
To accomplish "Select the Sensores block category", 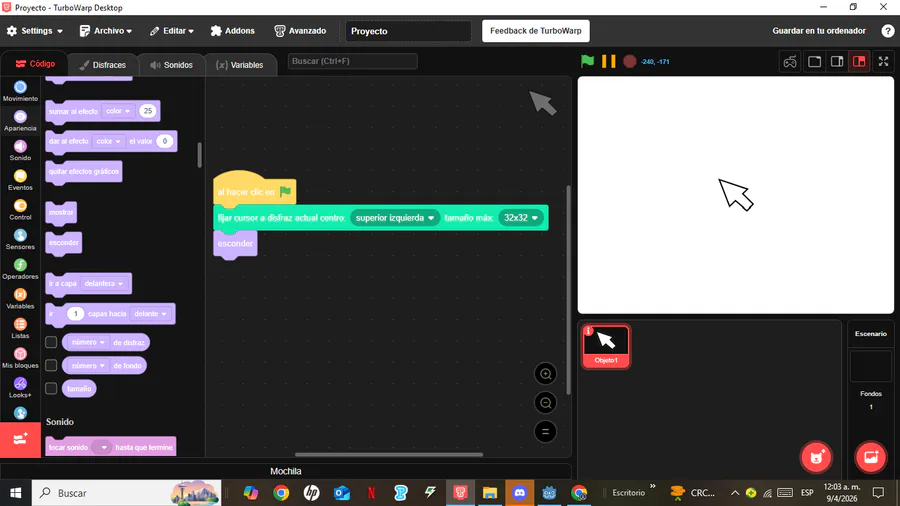I will click(x=20, y=239).
